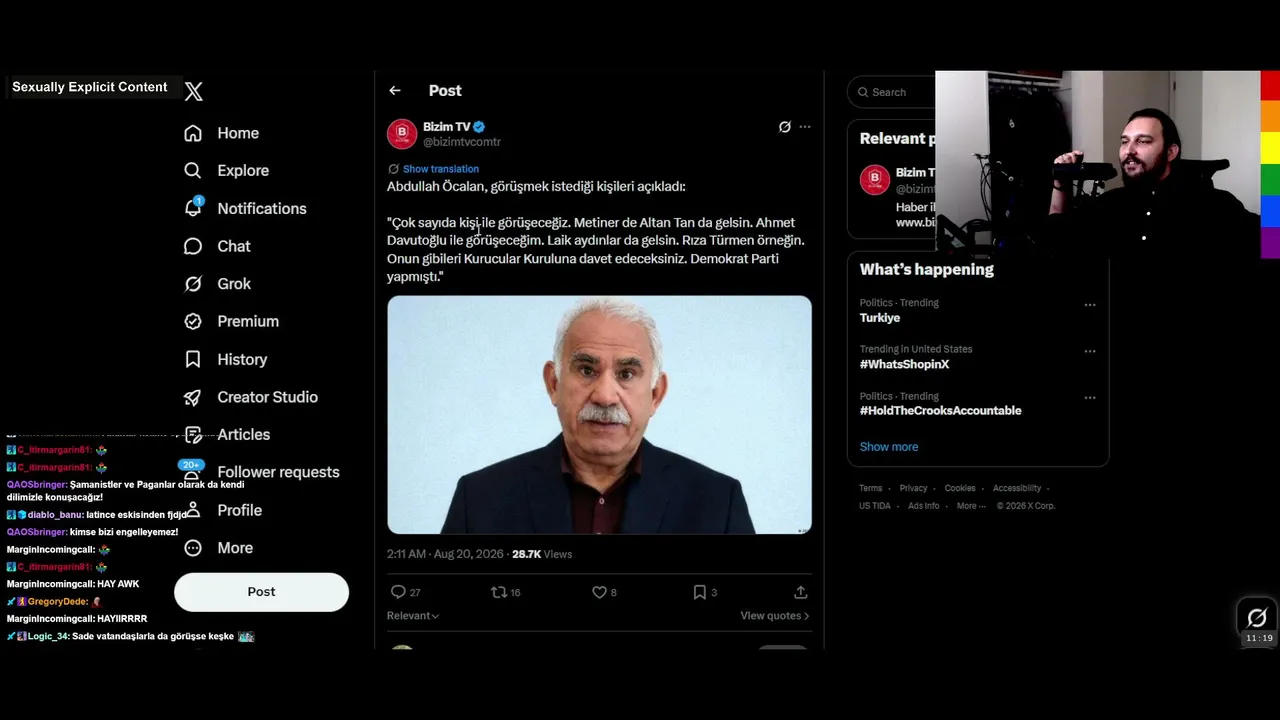Image resolution: width=1280 pixels, height=720 pixels.
Task: Open the Accessibility footer link
Action: coord(1017,488)
